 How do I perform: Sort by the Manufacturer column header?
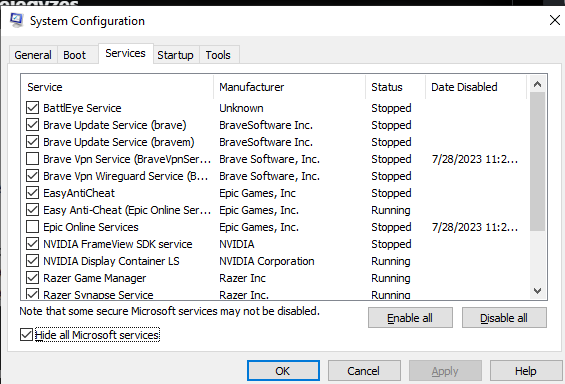point(289,87)
